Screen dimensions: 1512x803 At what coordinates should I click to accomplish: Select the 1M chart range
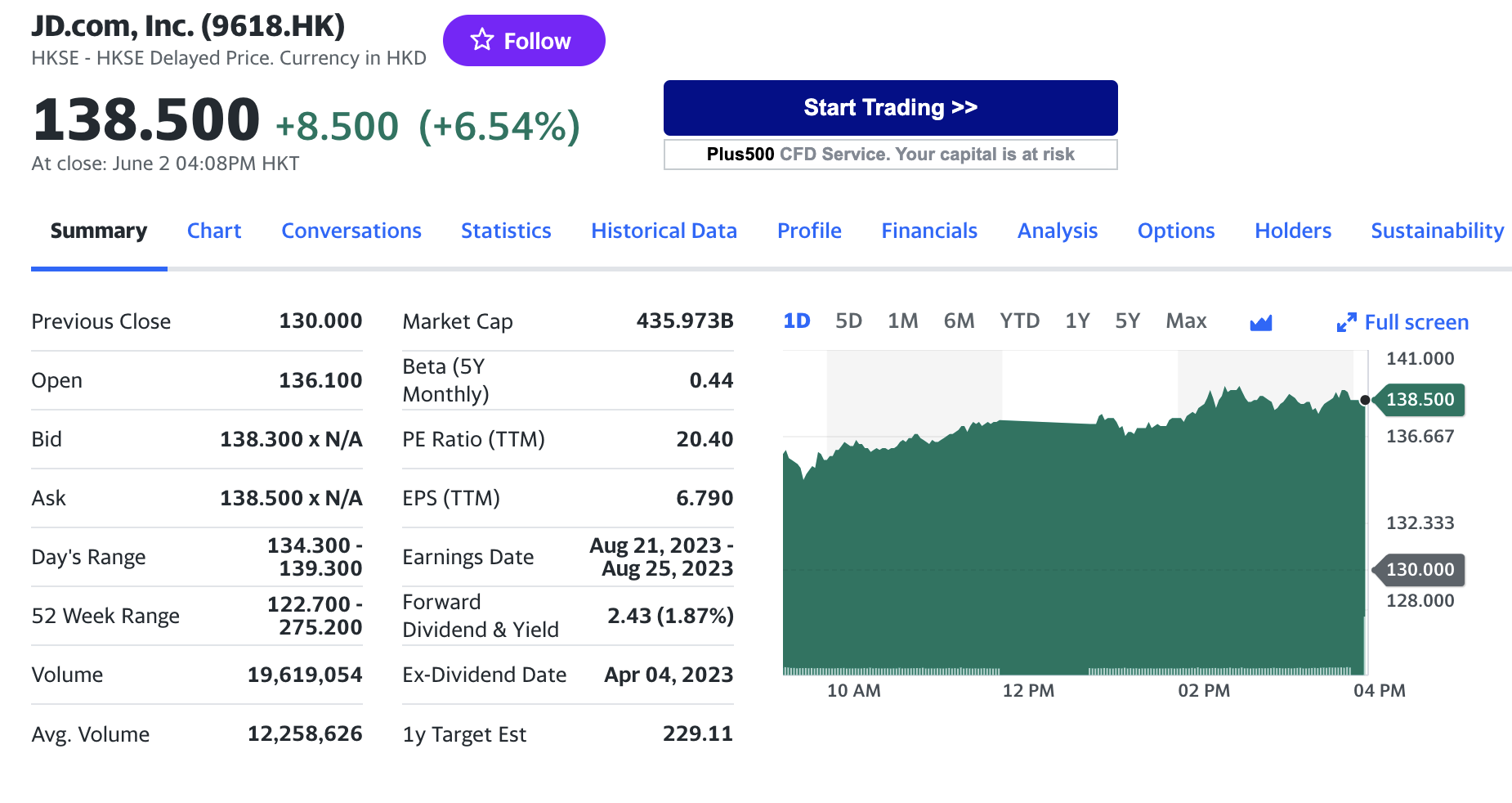click(903, 321)
